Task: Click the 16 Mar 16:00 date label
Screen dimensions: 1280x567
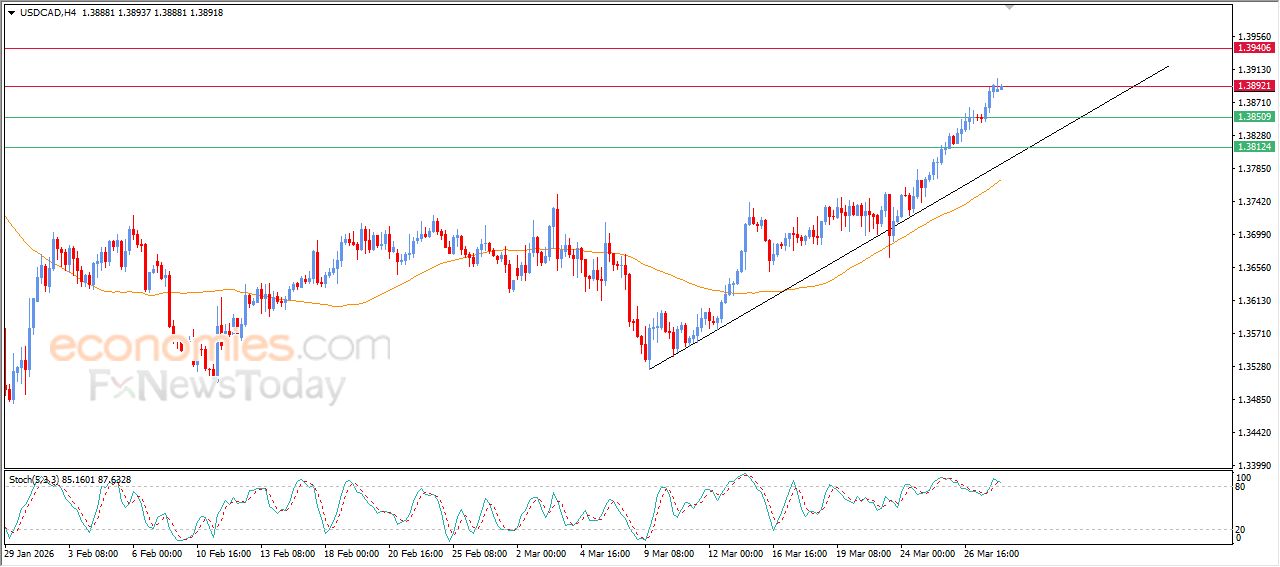Action: click(x=798, y=553)
